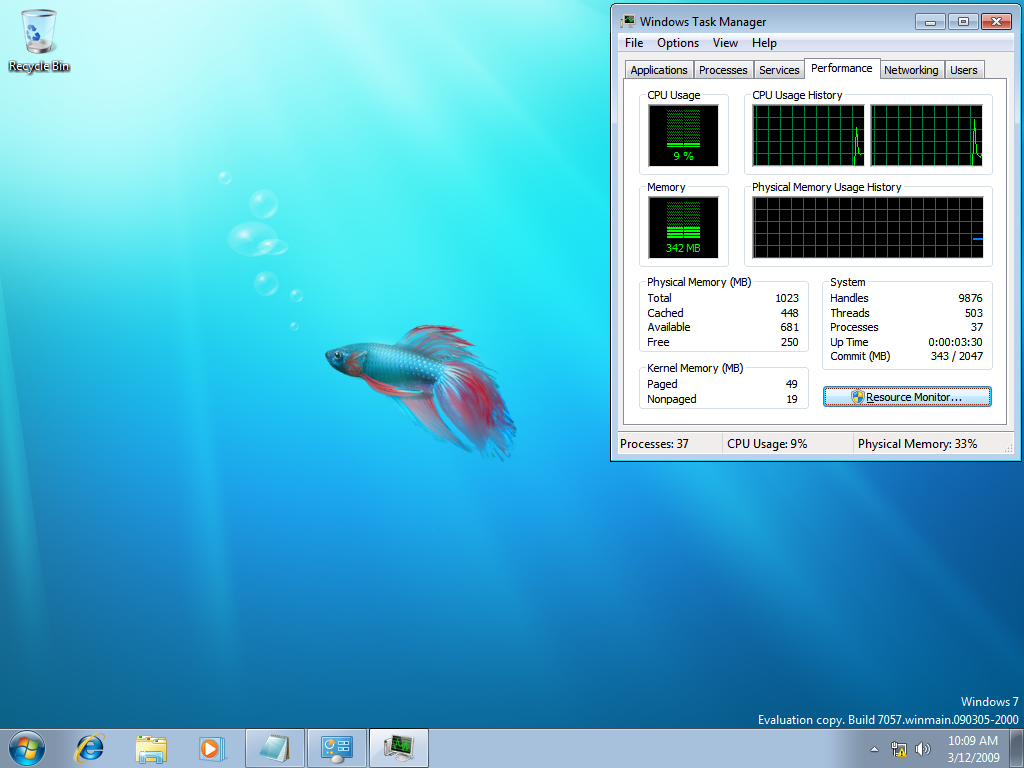Screen dimensions: 1024x768
Task: Switch to the Users tab
Action: [x=964, y=70]
